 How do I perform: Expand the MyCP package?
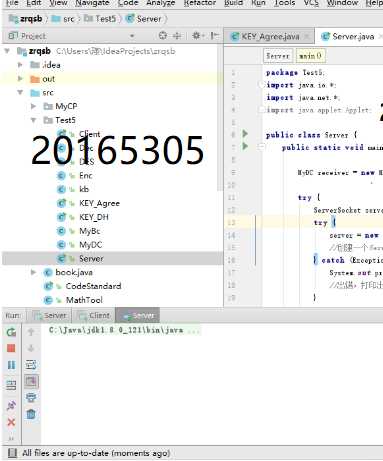click(x=33, y=106)
